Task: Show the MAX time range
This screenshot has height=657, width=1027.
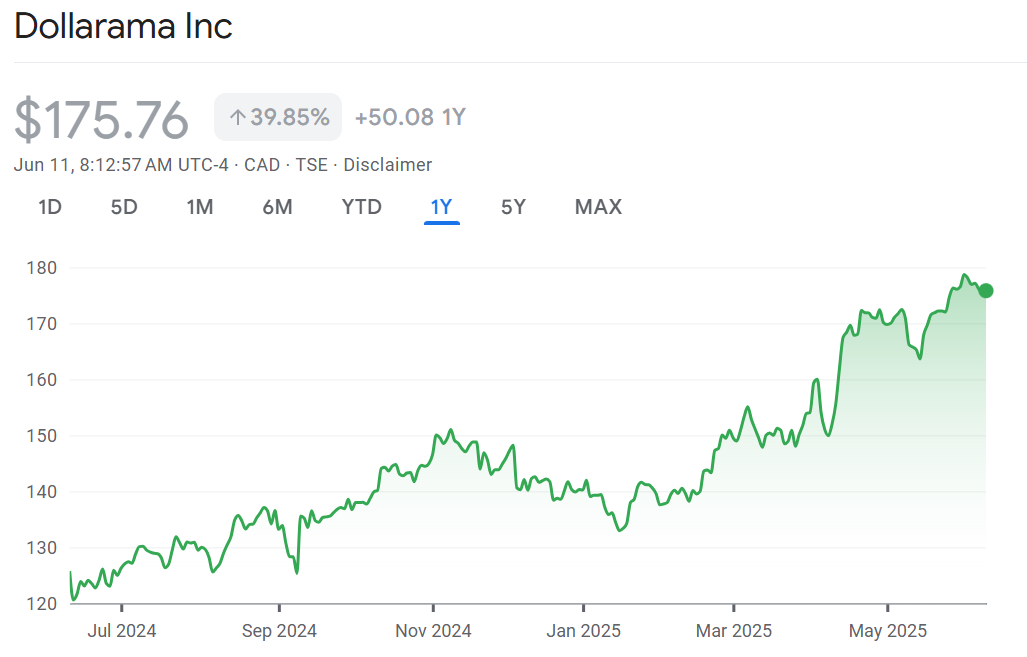Action: point(598,207)
